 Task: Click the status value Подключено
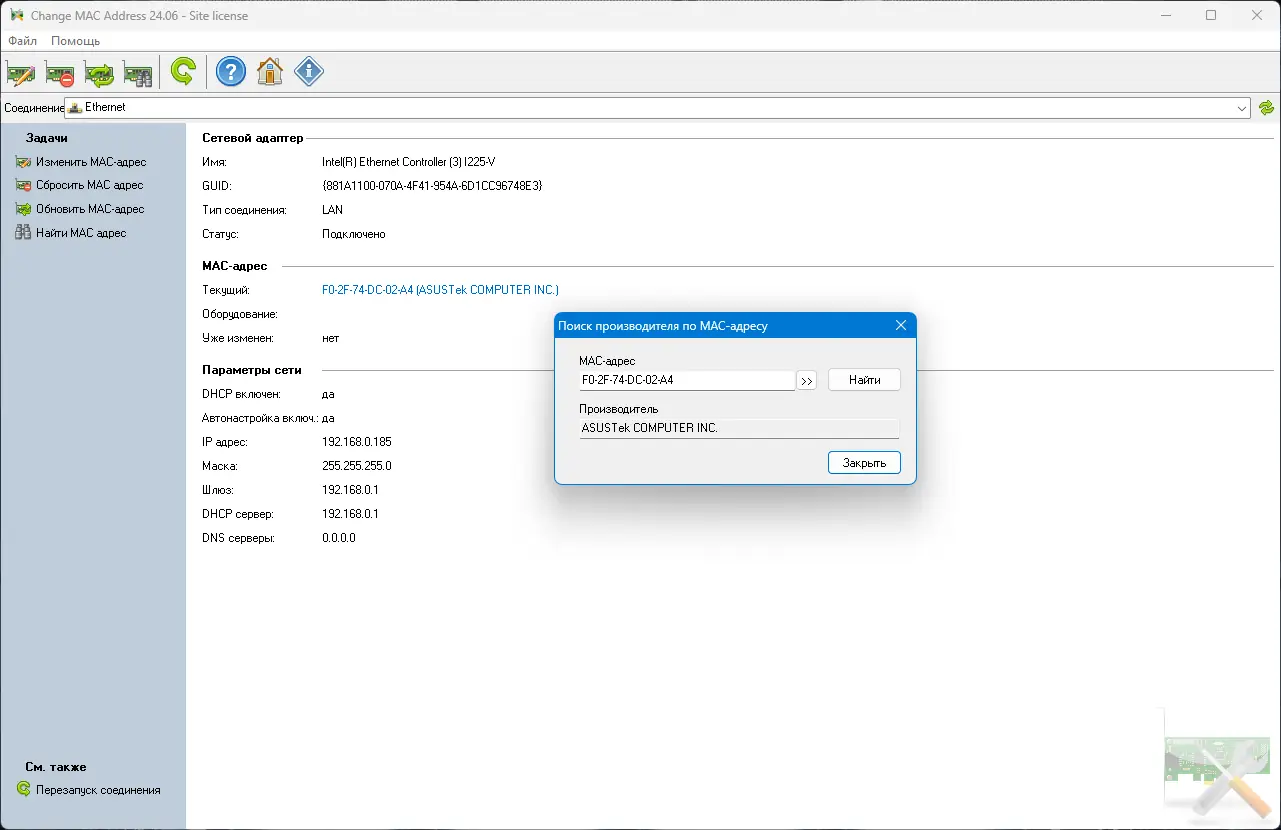click(x=354, y=234)
